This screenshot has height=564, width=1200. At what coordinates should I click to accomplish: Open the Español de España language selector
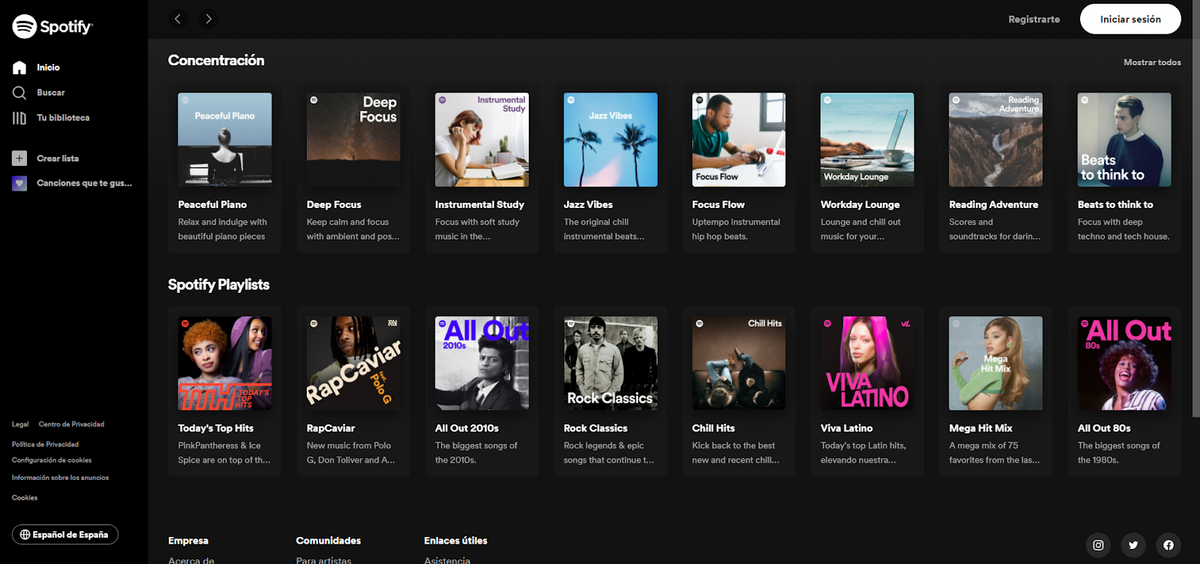[65, 535]
